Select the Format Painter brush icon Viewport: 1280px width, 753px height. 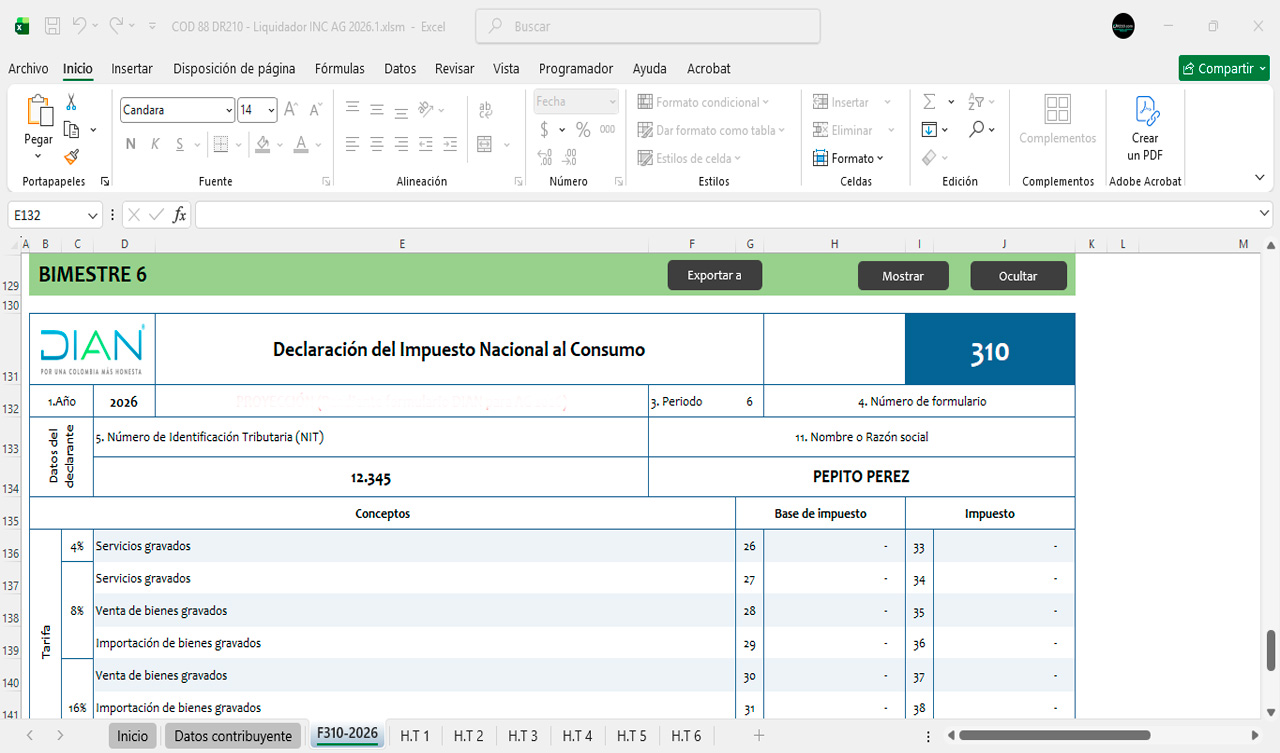point(71,157)
